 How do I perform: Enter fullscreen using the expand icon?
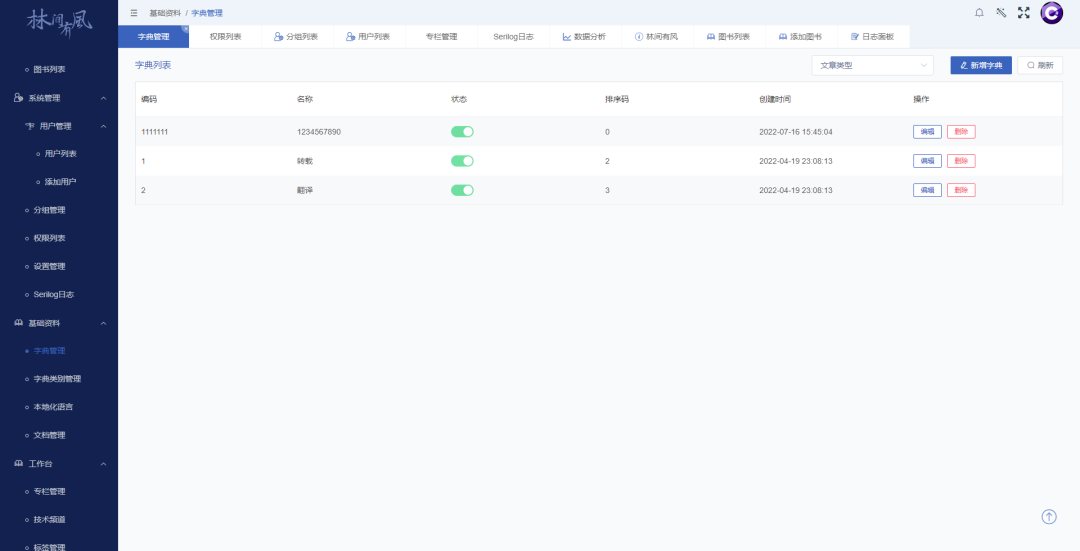tap(1023, 12)
